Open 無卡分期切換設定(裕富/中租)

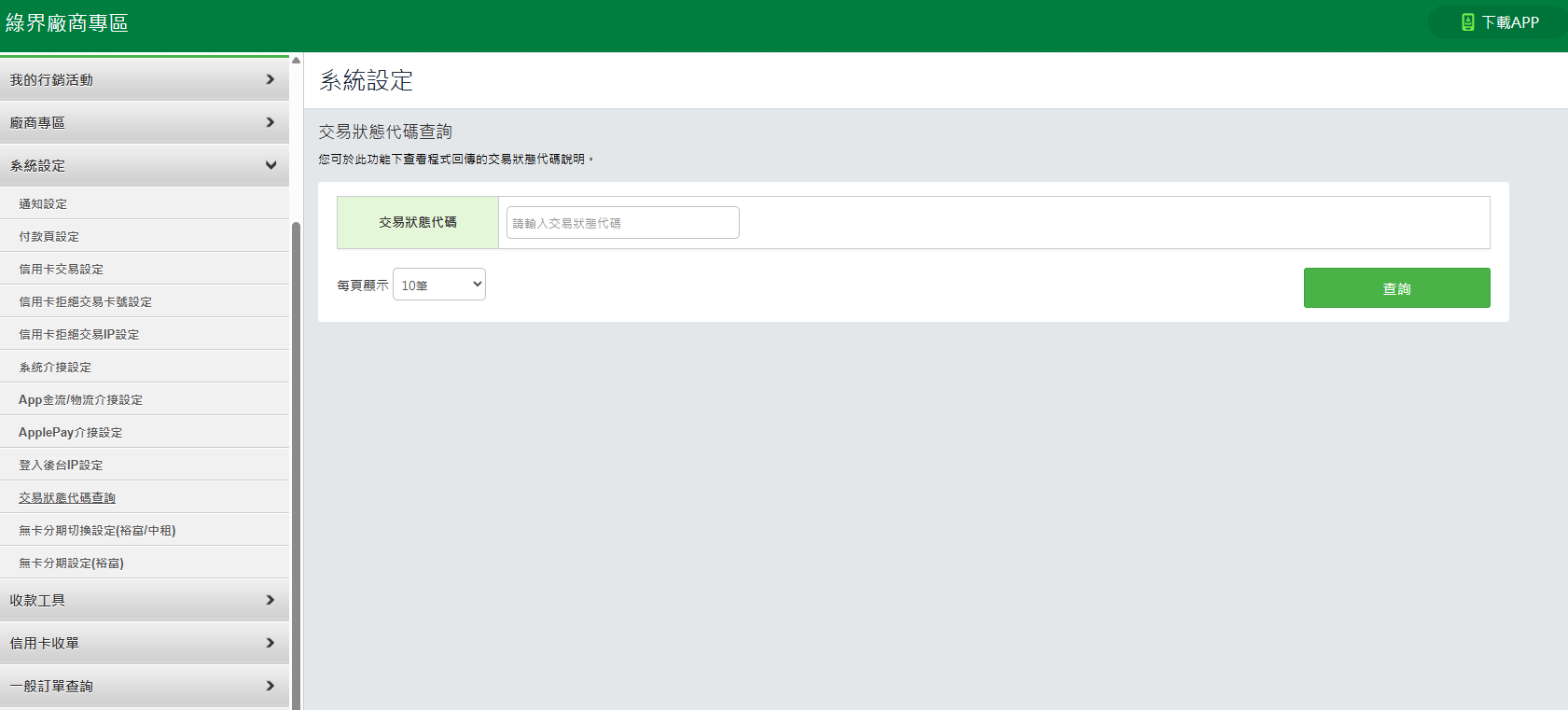click(x=98, y=531)
